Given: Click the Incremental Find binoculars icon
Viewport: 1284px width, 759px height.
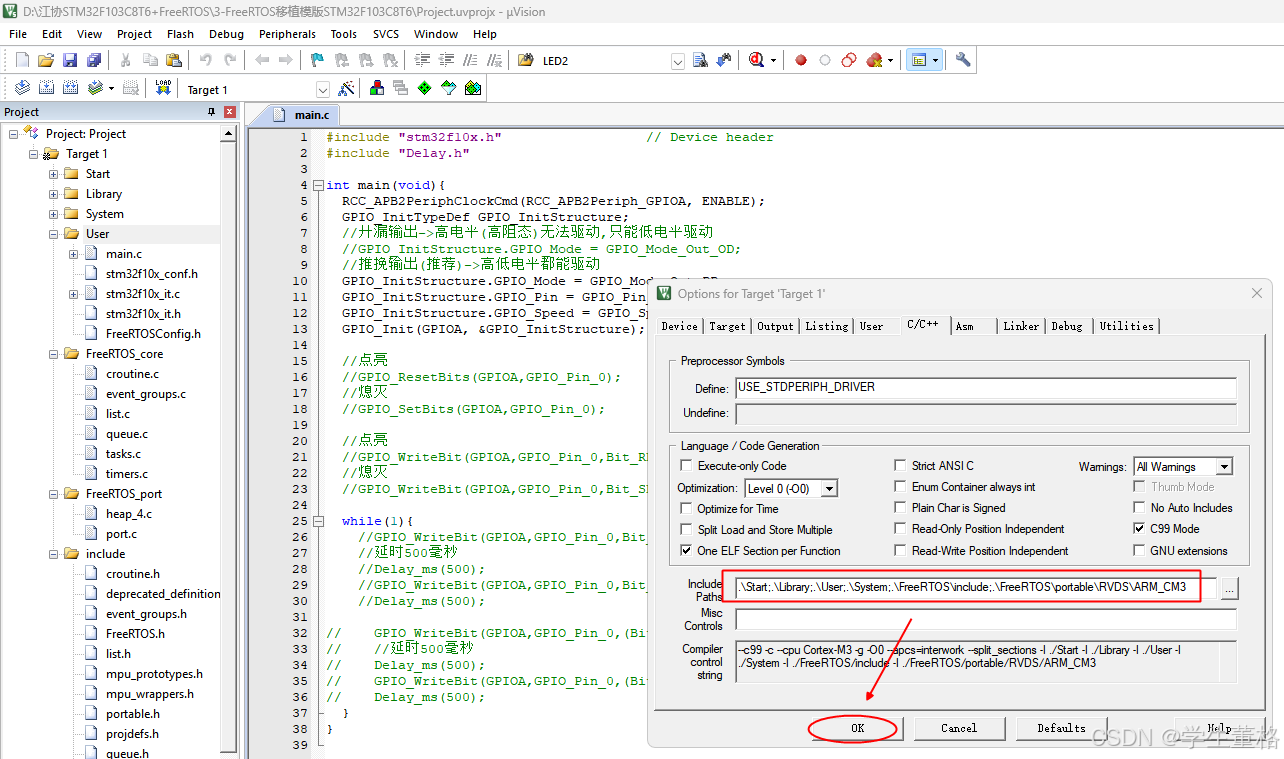Looking at the screenshot, I should (723, 60).
